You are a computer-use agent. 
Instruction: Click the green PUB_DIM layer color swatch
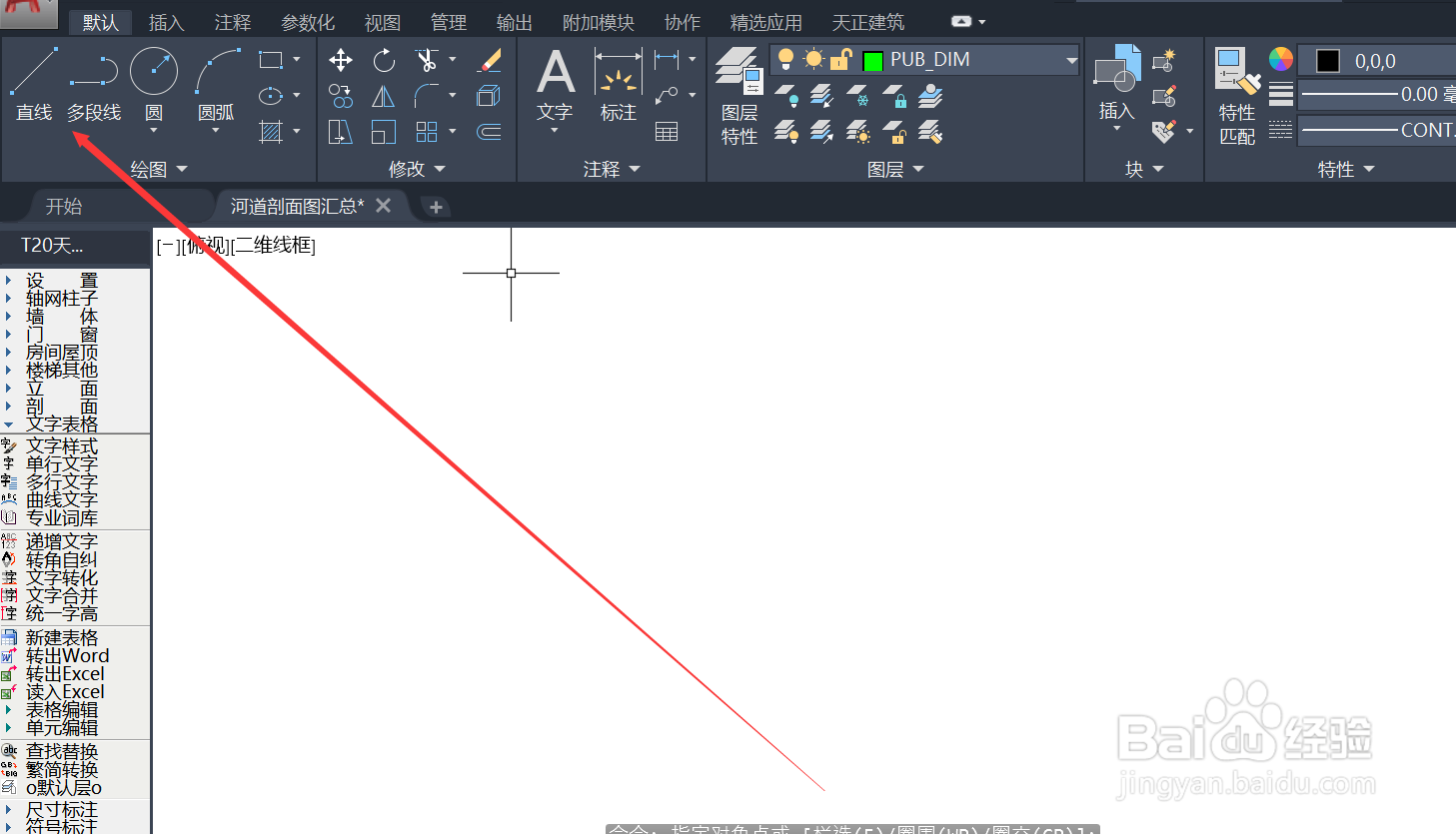pyautogui.click(x=872, y=61)
